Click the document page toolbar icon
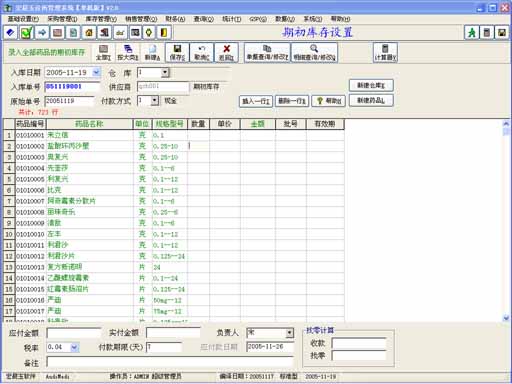This screenshot has width=512, height=384. [x=73, y=32]
